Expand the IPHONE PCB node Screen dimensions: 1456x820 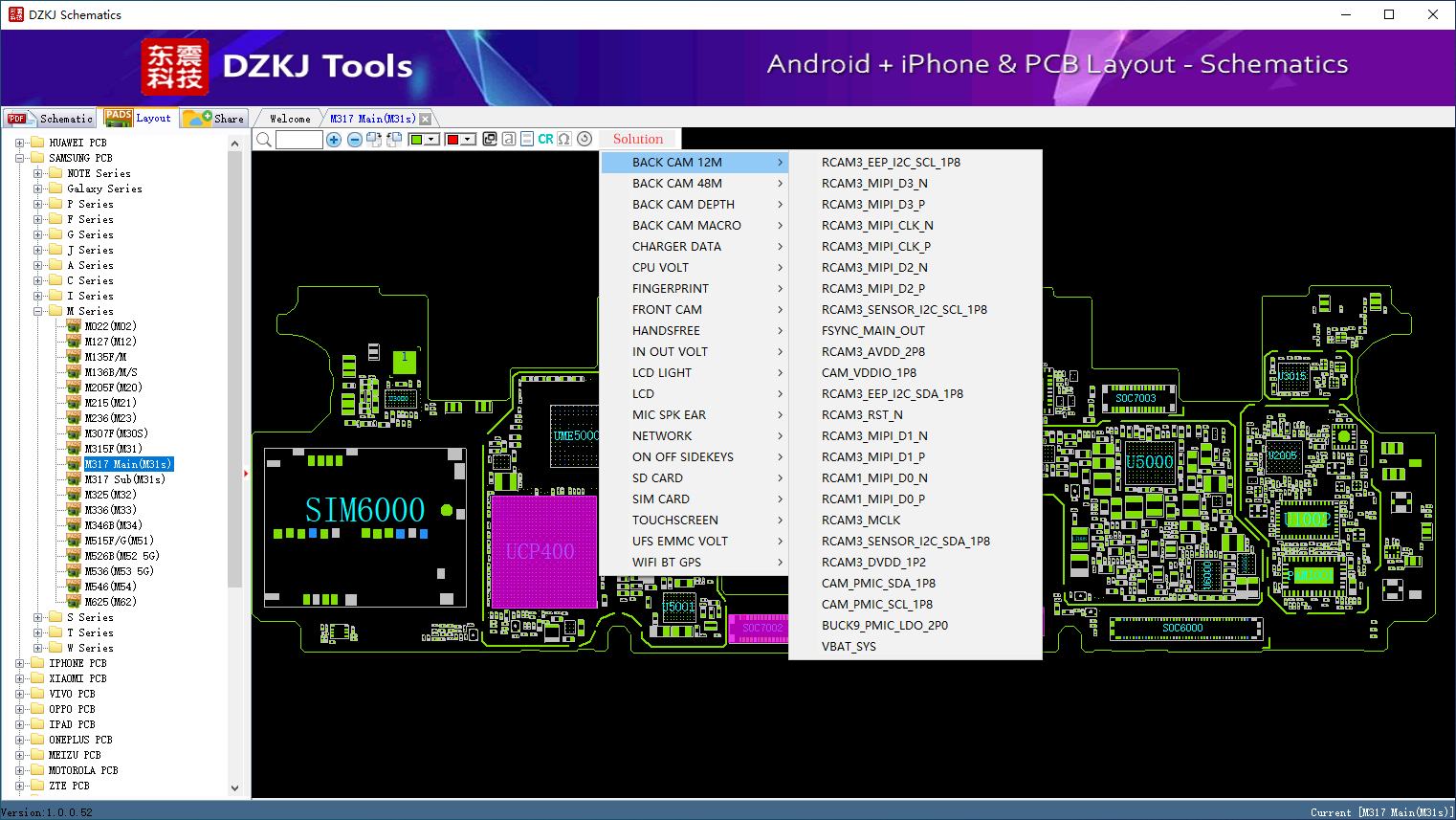[20, 663]
